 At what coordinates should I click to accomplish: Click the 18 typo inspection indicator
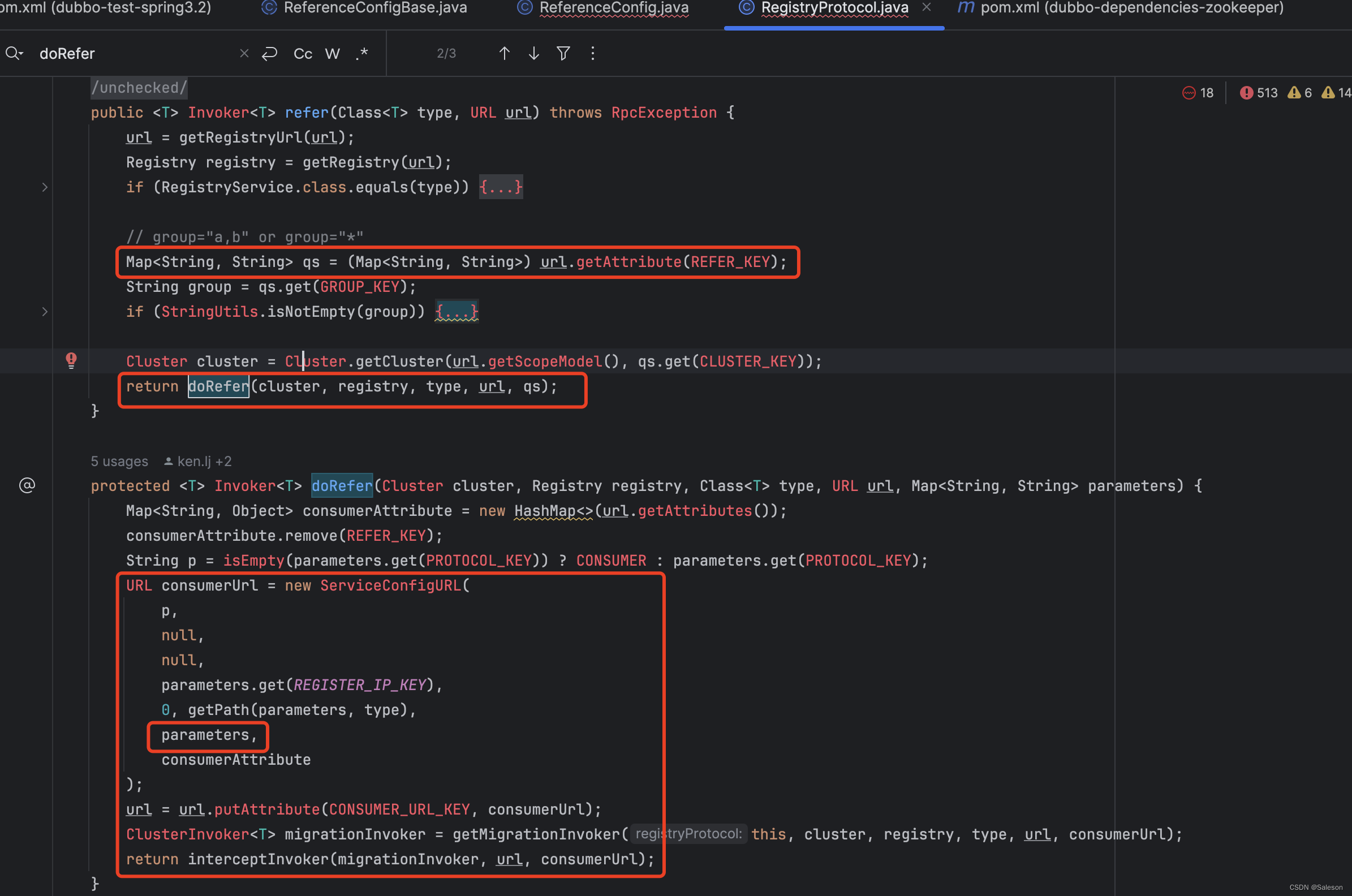click(x=1198, y=93)
